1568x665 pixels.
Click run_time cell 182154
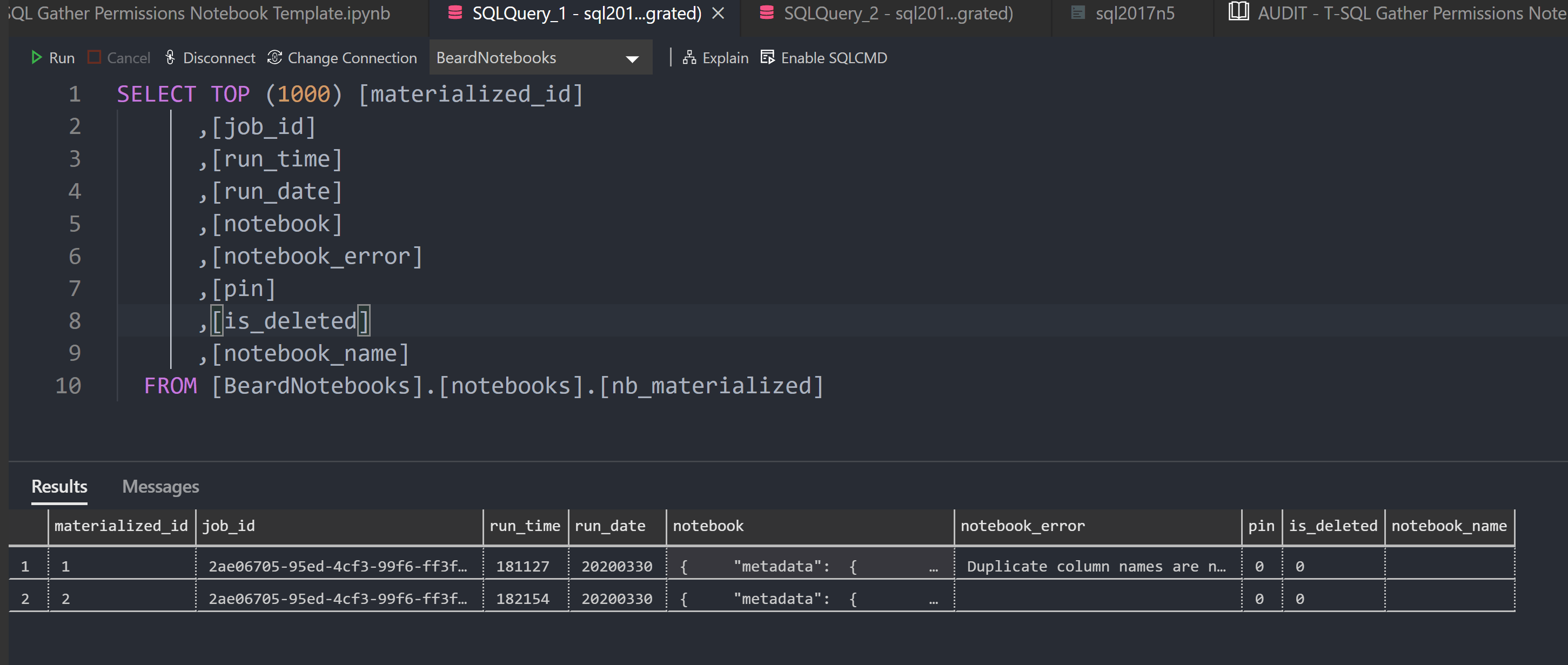coord(523,599)
